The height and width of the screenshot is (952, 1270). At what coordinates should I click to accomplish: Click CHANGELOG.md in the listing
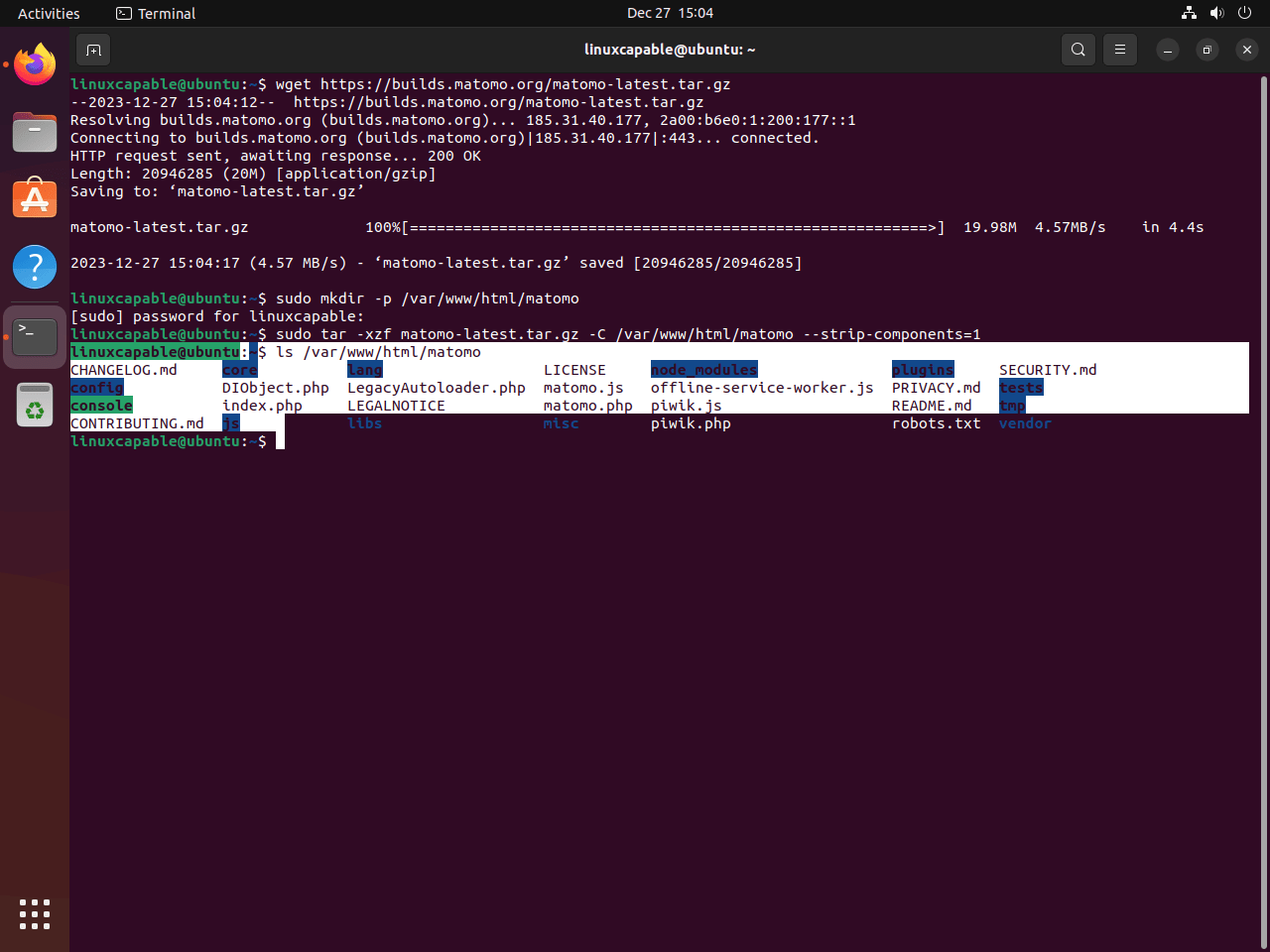124,370
